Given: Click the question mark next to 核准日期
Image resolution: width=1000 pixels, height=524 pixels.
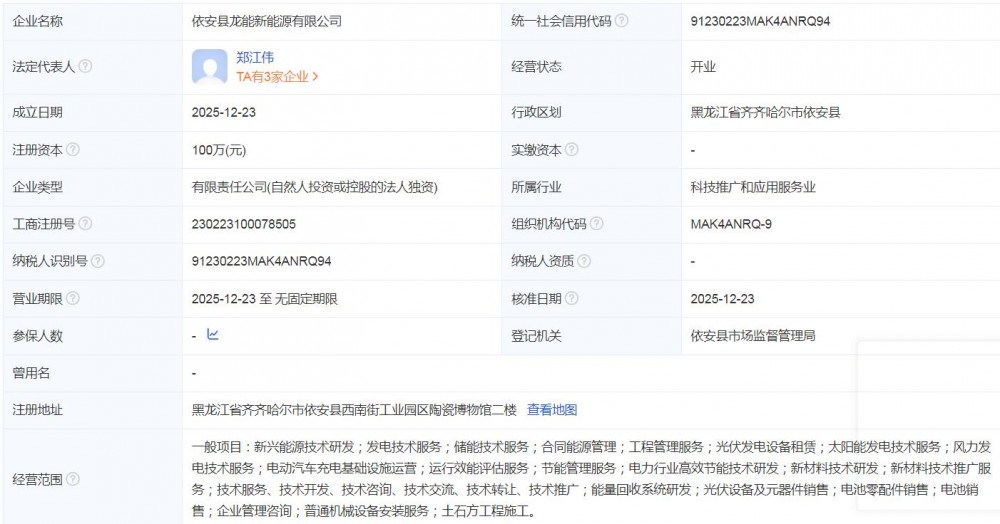Looking at the screenshot, I should [x=571, y=298].
